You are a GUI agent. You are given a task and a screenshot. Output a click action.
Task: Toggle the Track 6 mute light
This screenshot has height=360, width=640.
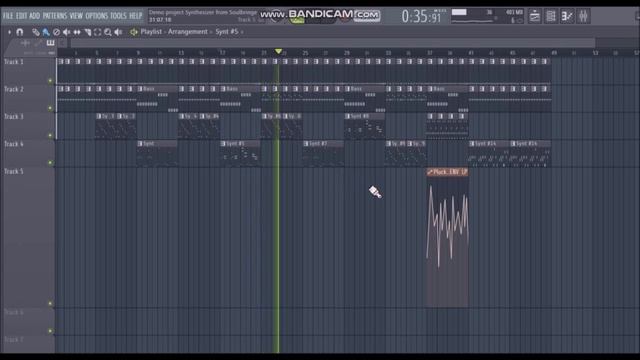(x=50, y=331)
